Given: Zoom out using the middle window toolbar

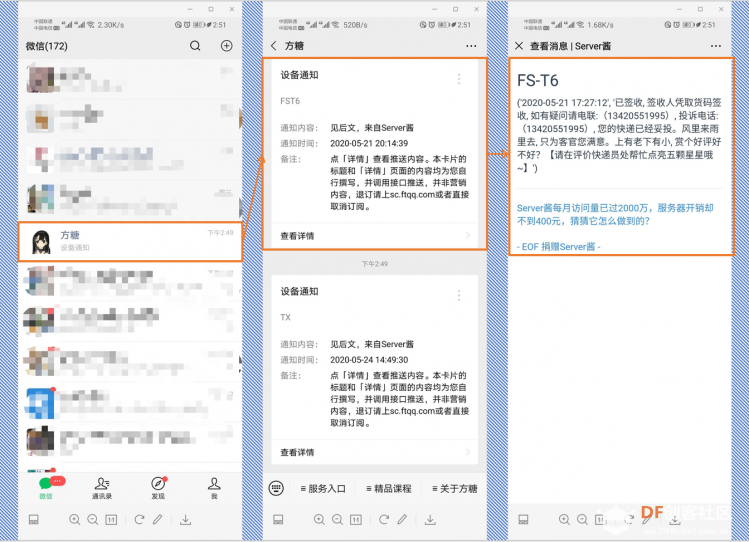Looking at the screenshot, I should pyautogui.click(x=337, y=520).
